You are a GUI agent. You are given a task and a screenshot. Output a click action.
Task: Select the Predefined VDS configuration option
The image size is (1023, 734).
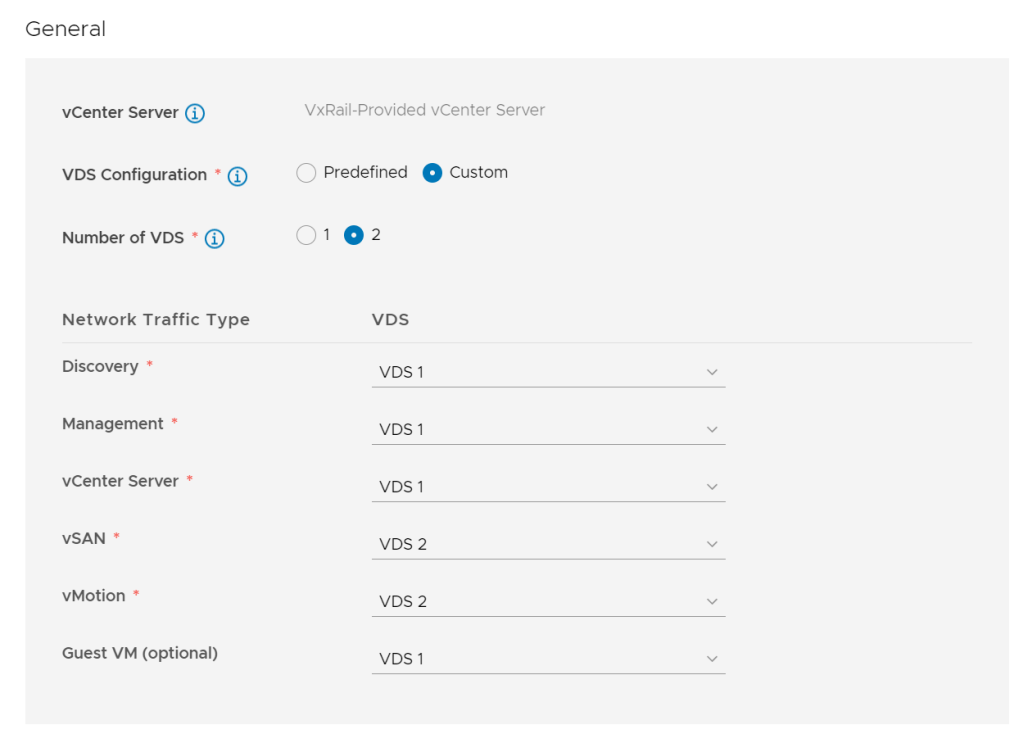point(307,173)
